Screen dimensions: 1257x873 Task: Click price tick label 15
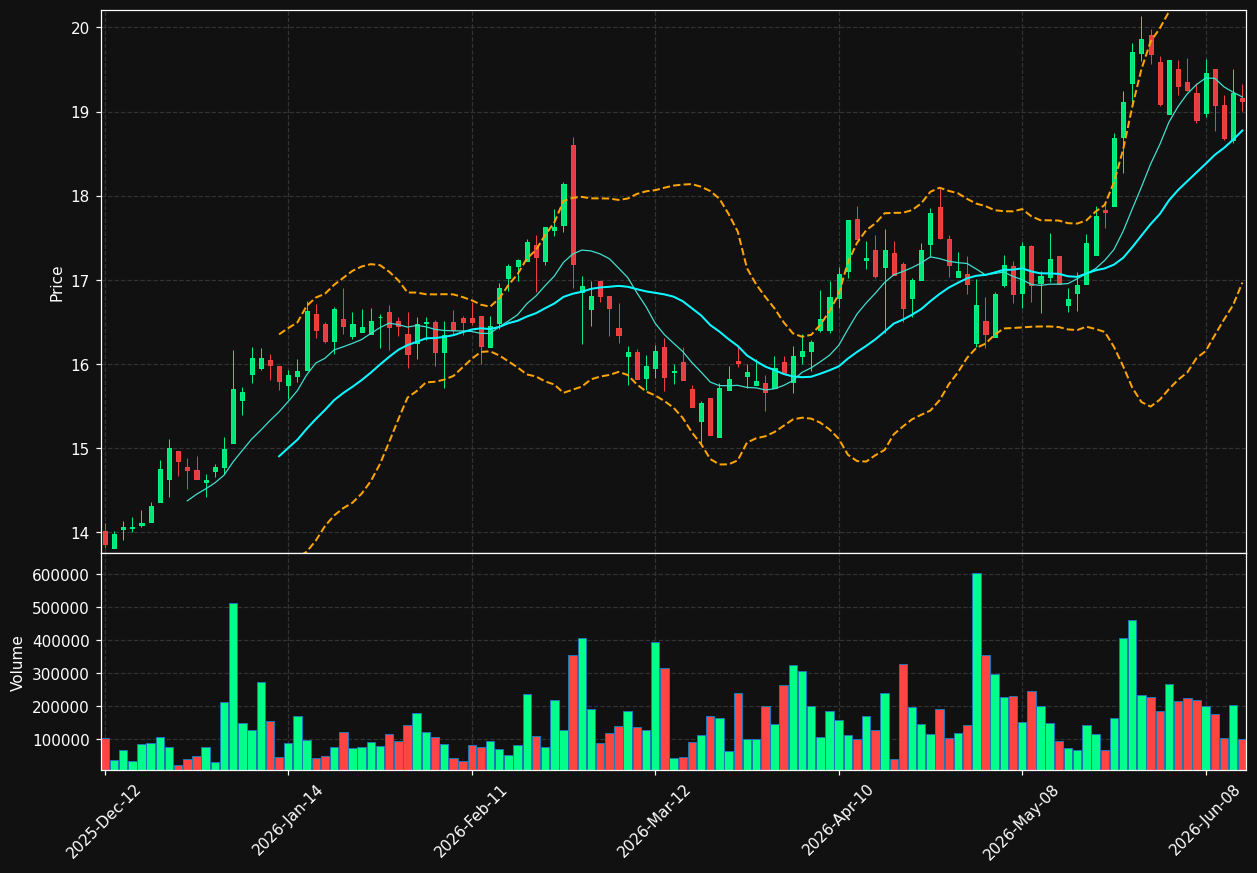80,449
